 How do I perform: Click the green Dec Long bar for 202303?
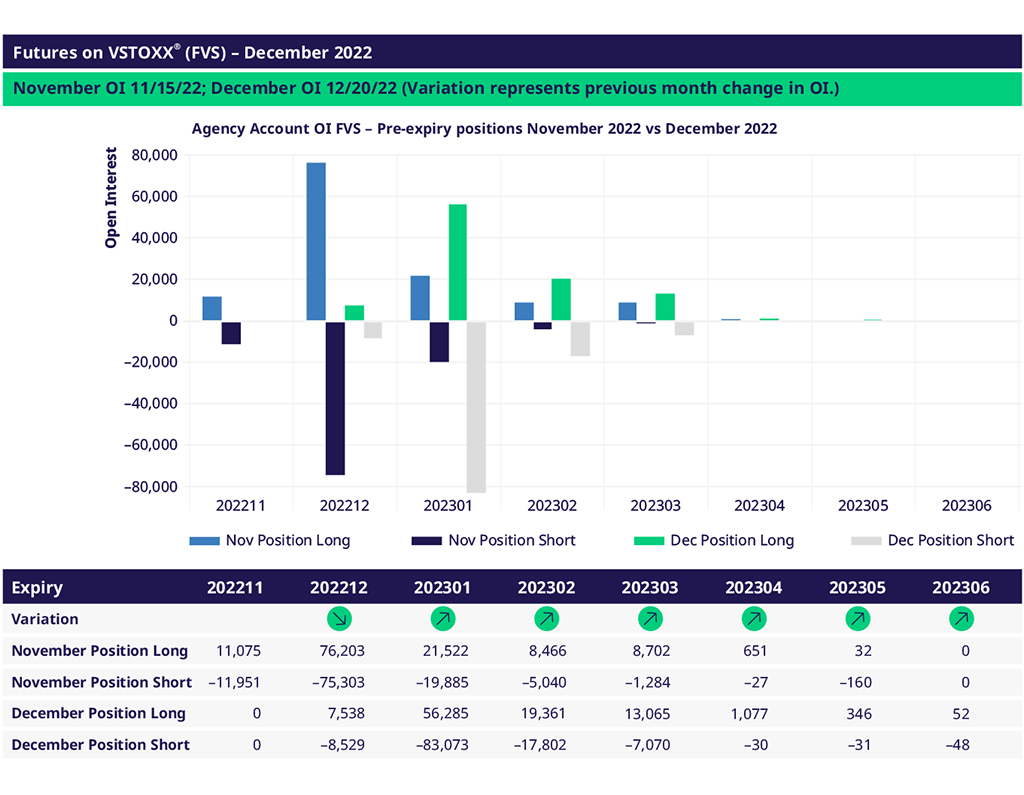tap(665, 307)
